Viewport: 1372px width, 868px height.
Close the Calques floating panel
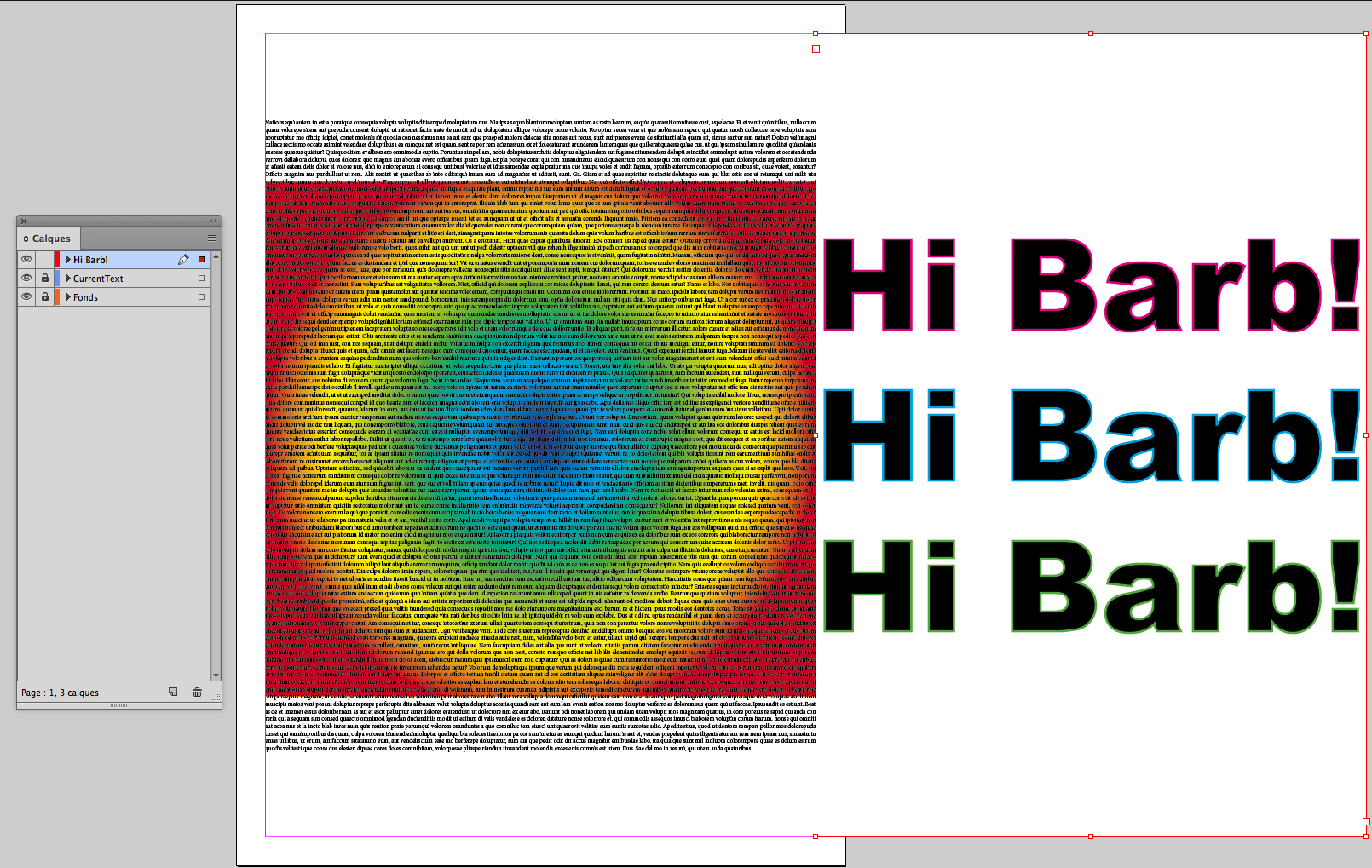click(24, 221)
